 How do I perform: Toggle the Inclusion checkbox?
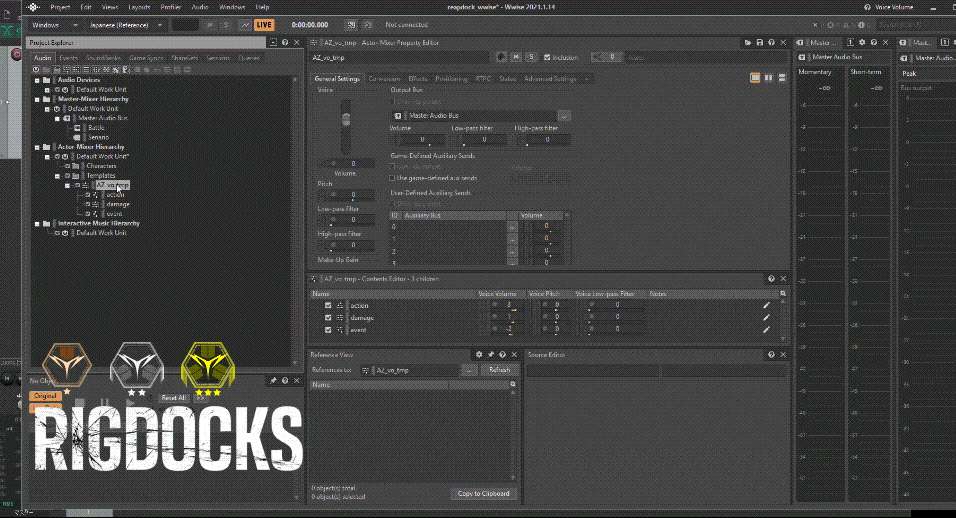tap(547, 57)
